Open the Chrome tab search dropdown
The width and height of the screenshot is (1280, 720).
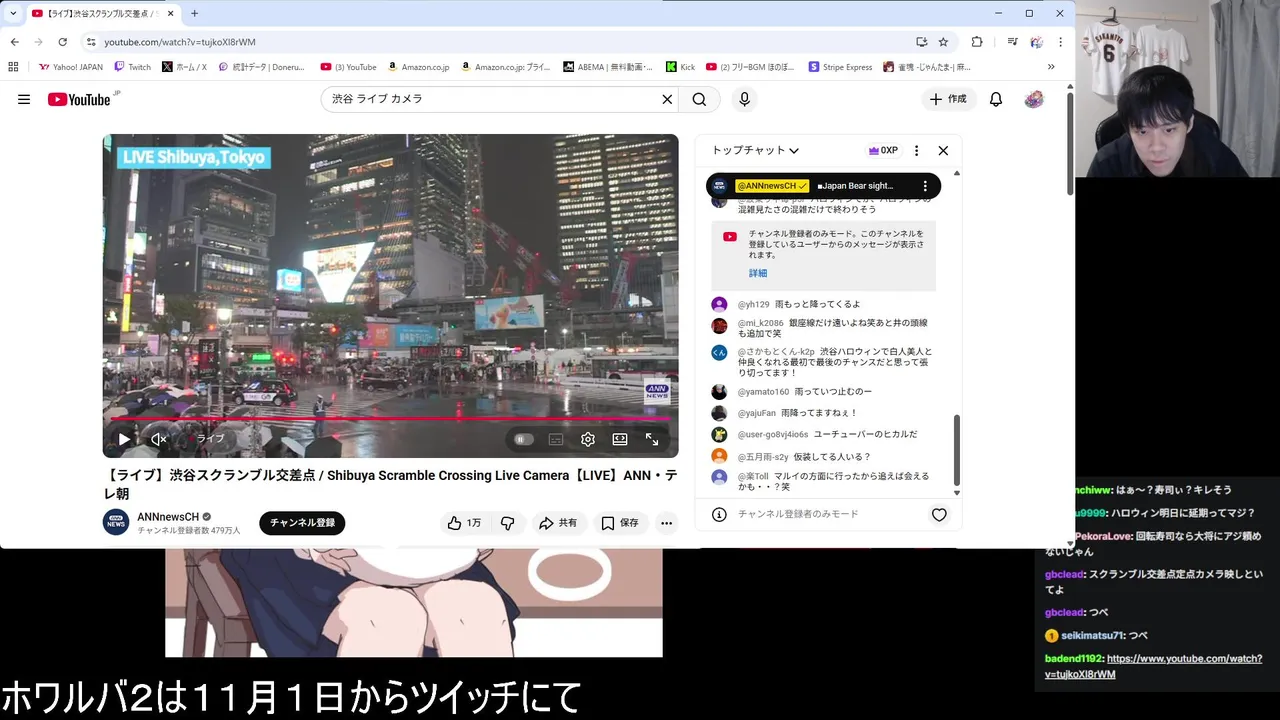[x=13, y=13]
